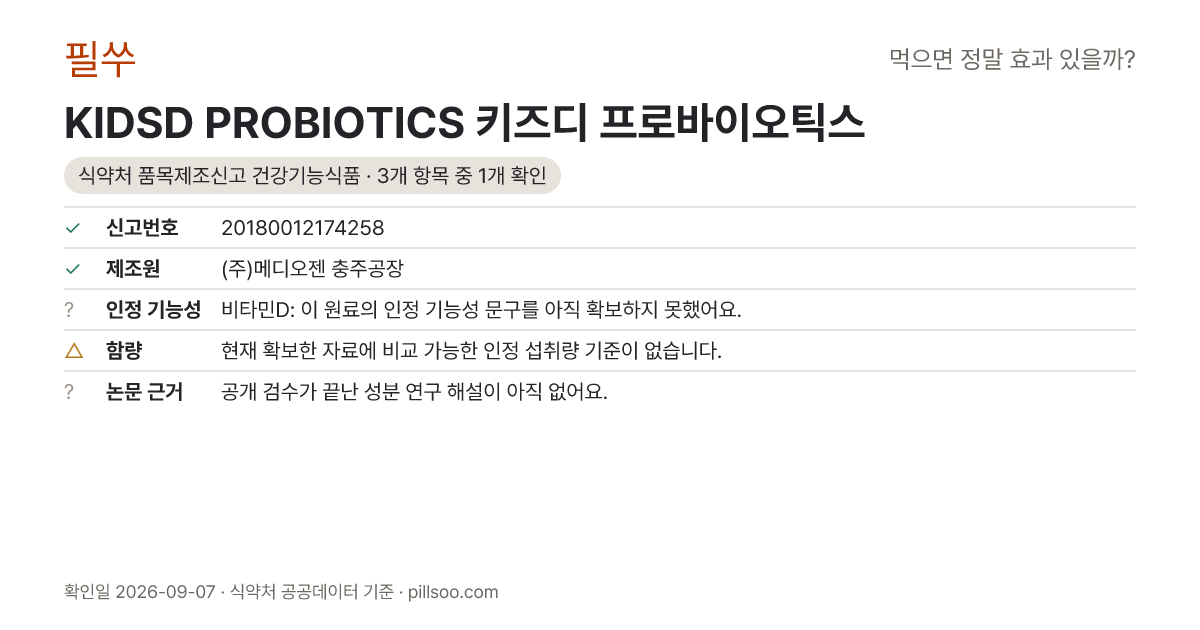Click manufacturer (주)메디오젠 충주공장

point(312,269)
